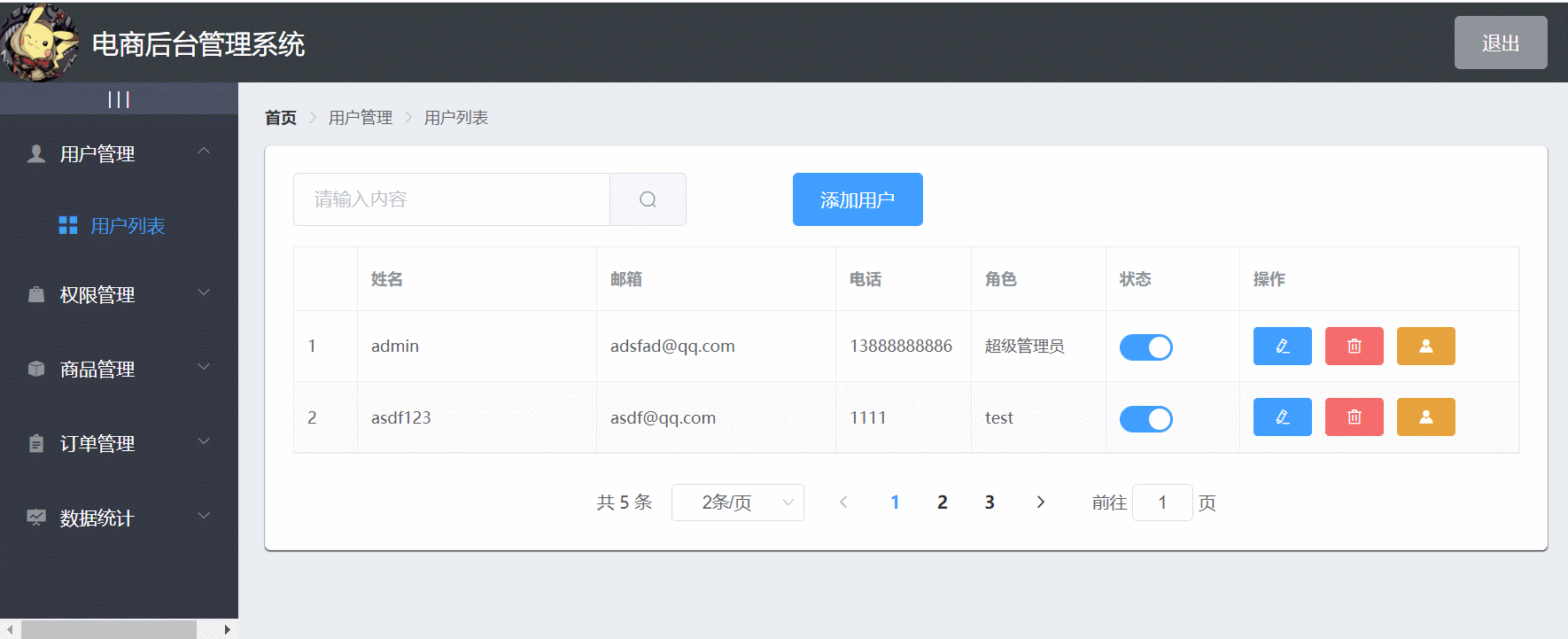
Task: Open the 订单管理 sidebar menu
Action: click(x=119, y=443)
